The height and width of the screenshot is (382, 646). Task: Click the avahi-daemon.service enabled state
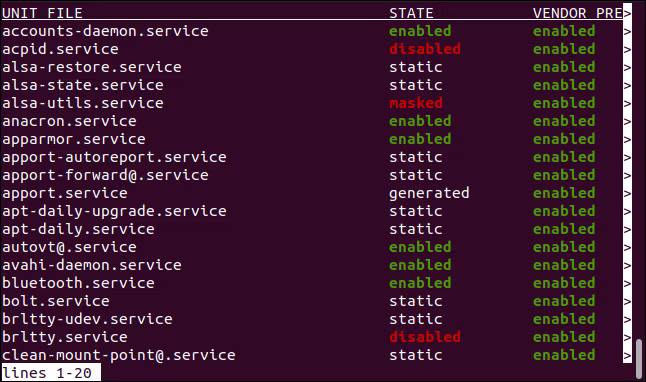[x=420, y=265]
